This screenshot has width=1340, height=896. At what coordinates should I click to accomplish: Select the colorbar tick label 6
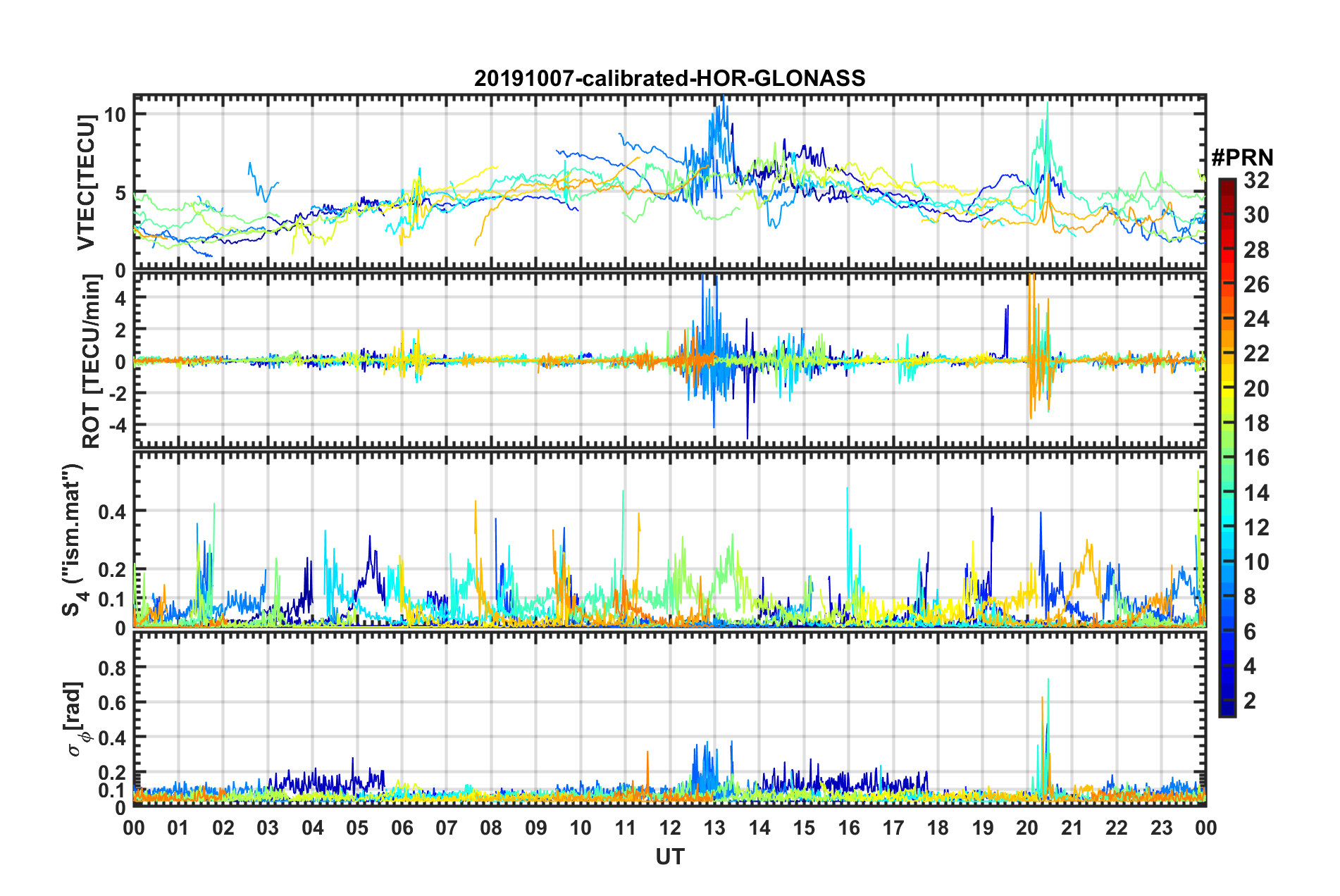[x=1250, y=631]
